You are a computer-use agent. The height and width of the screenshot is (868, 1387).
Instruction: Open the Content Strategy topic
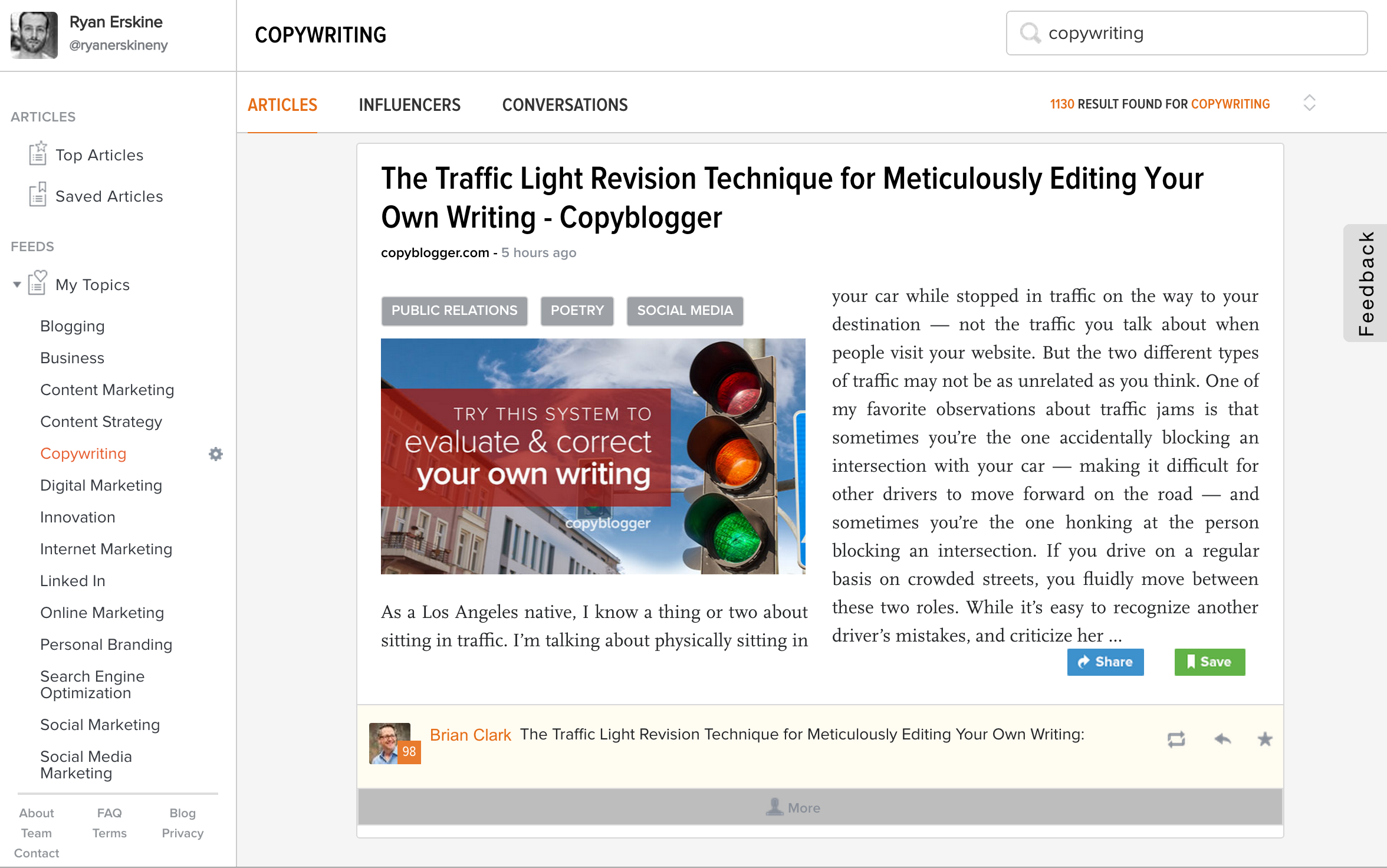pos(101,422)
